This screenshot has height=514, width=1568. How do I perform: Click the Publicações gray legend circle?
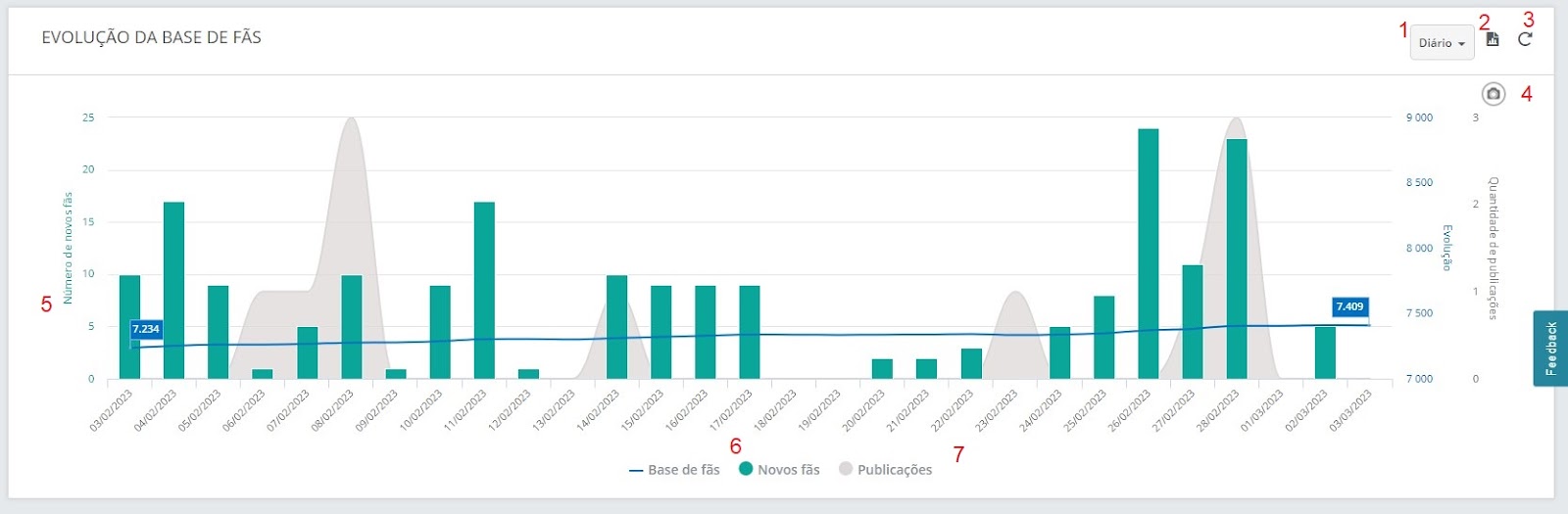point(846,469)
